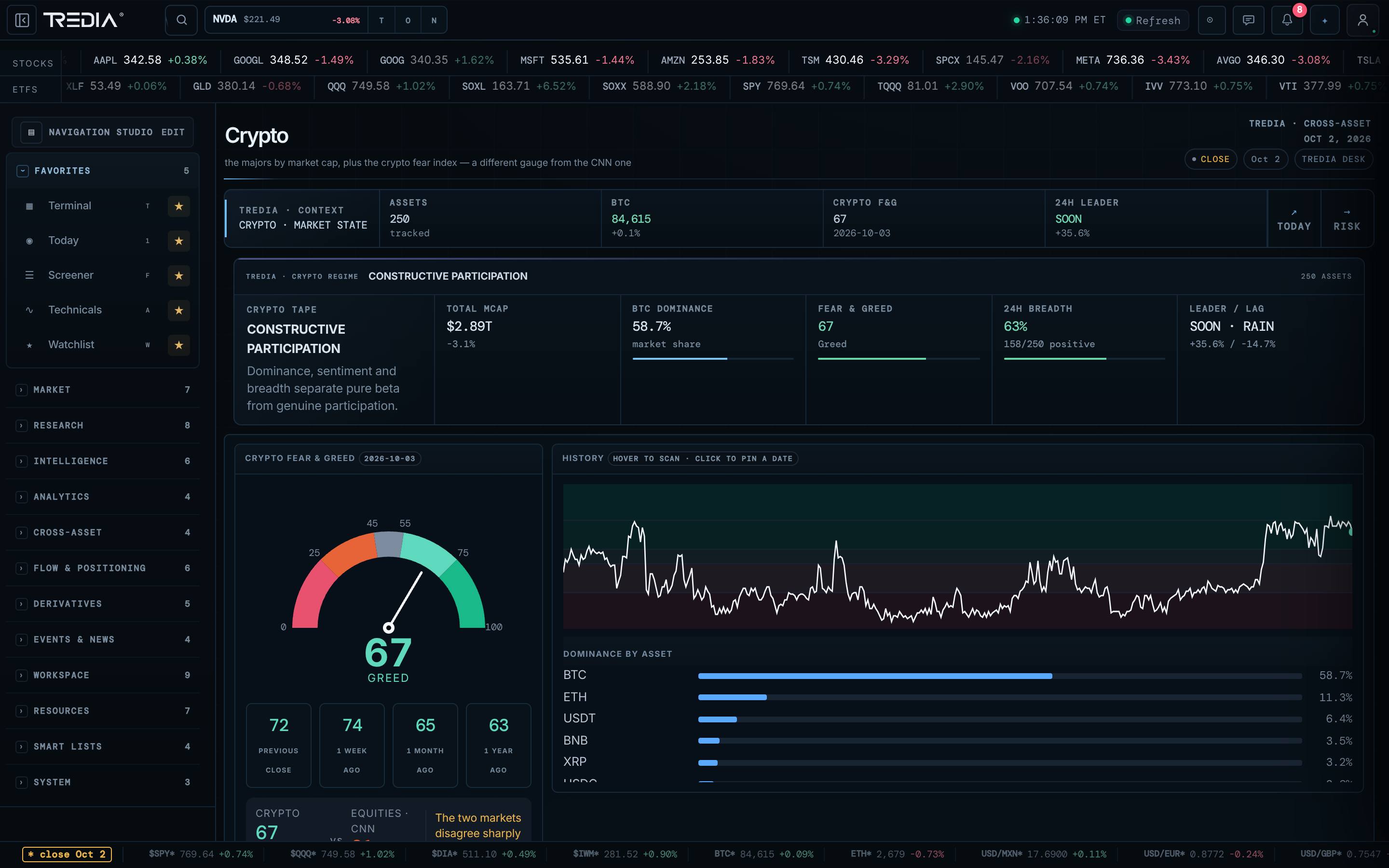Open the Risk shortcut tab
The width and height of the screenshot is (1389, 868).
click(x=1347, y=219)
